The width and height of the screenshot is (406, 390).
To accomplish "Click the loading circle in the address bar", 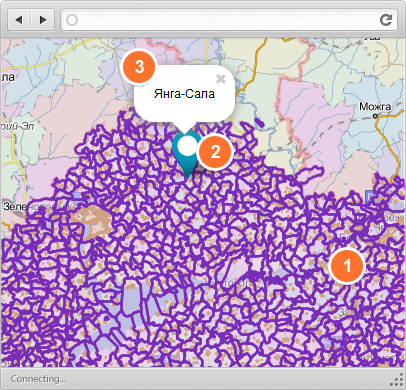I will tap(72, 20).
